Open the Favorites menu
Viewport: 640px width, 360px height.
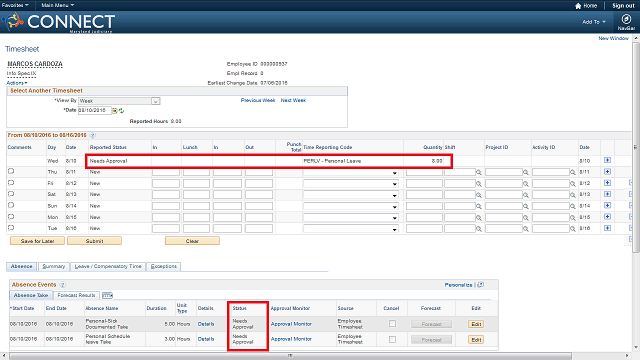(x=15, y=5)
